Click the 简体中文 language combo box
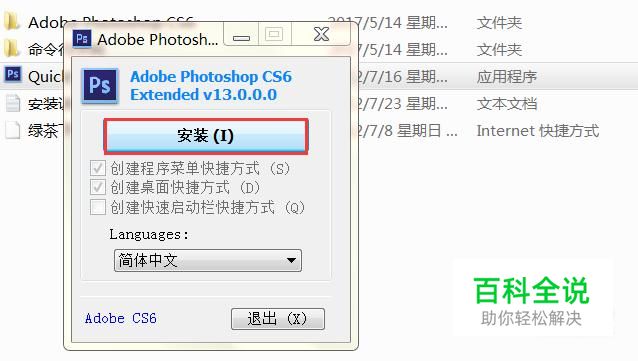 [208, 260]
